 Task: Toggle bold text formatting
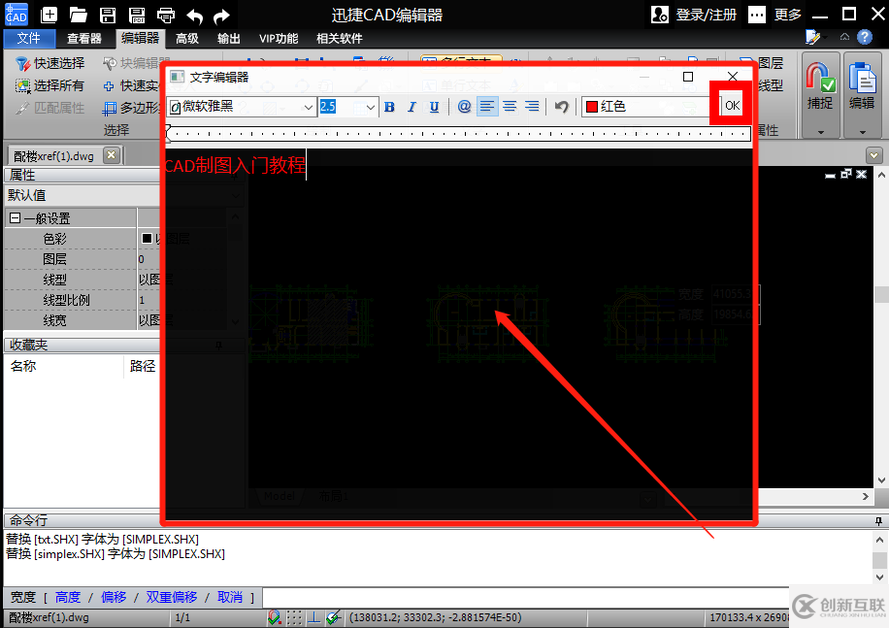click(390, 107)
